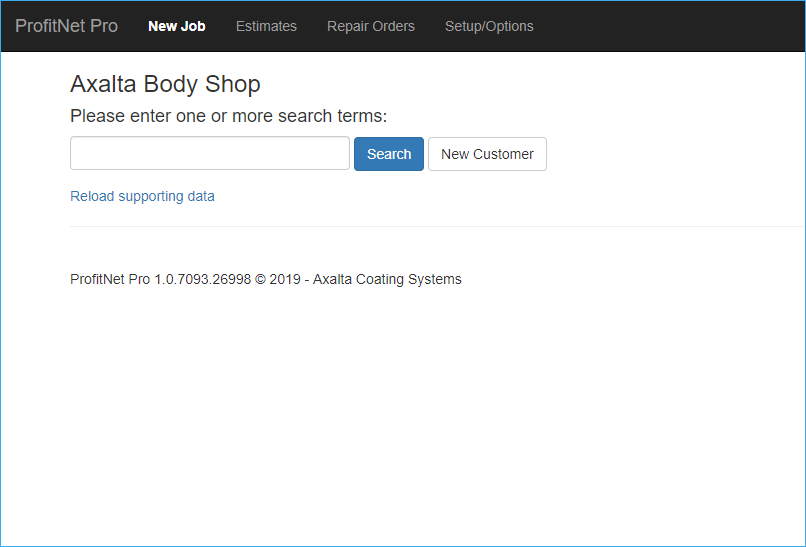The height and width of the screenshot is (547, 806).
Task: Click the Axalta Coating Systems footer text
Action: pos(387,280)
